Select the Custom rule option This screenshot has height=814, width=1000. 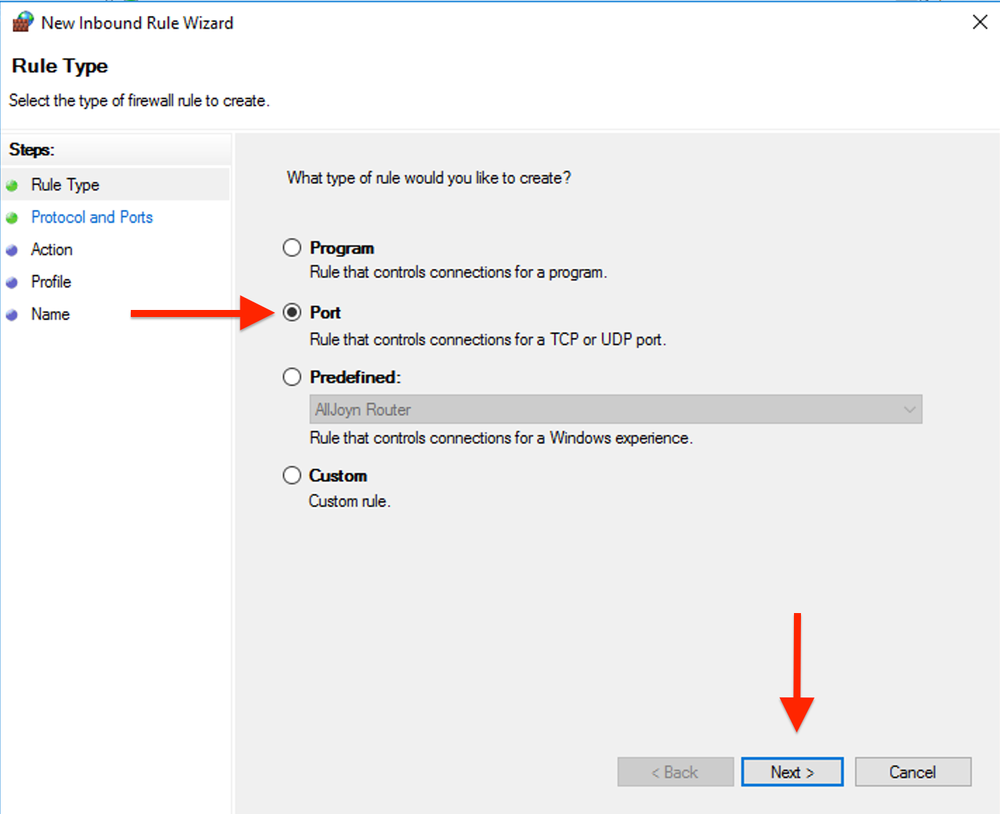291,475
